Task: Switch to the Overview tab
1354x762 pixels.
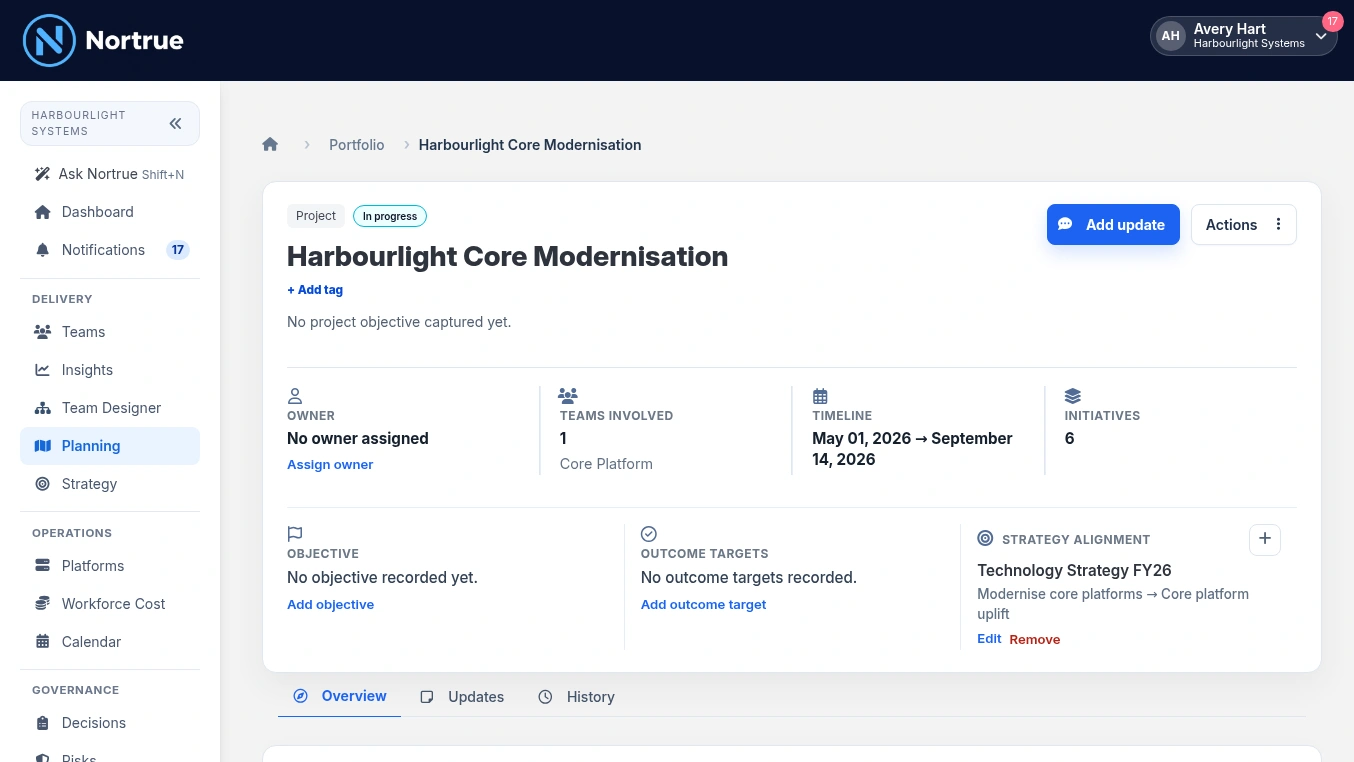Action: (340, 696)
